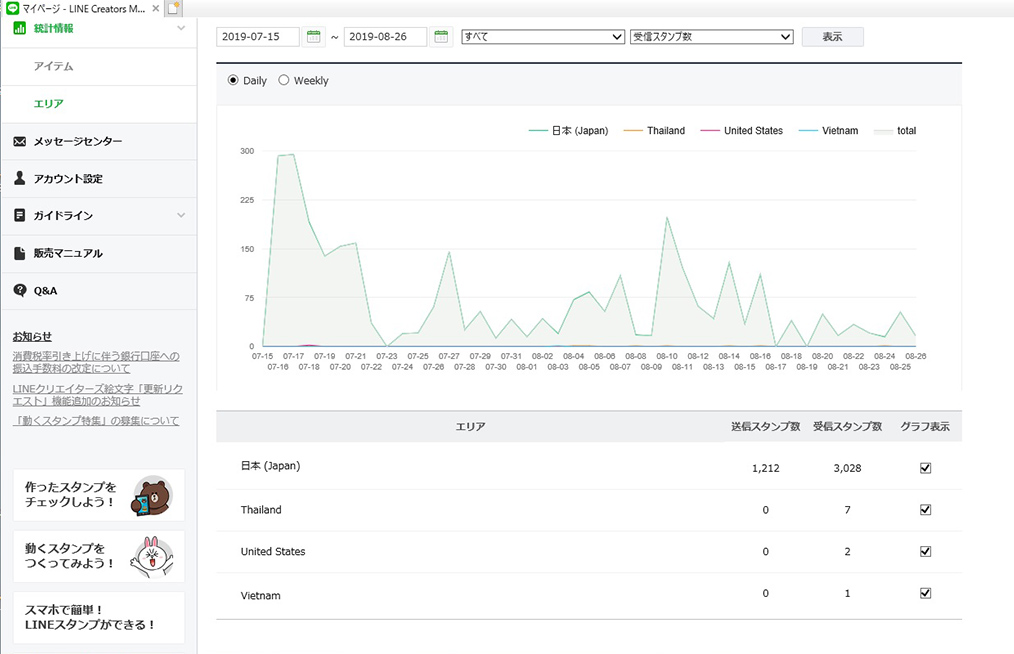Click the United States row label
Image resolution: width=1014 pixels, height=654 pixels.
pos(273,551)
